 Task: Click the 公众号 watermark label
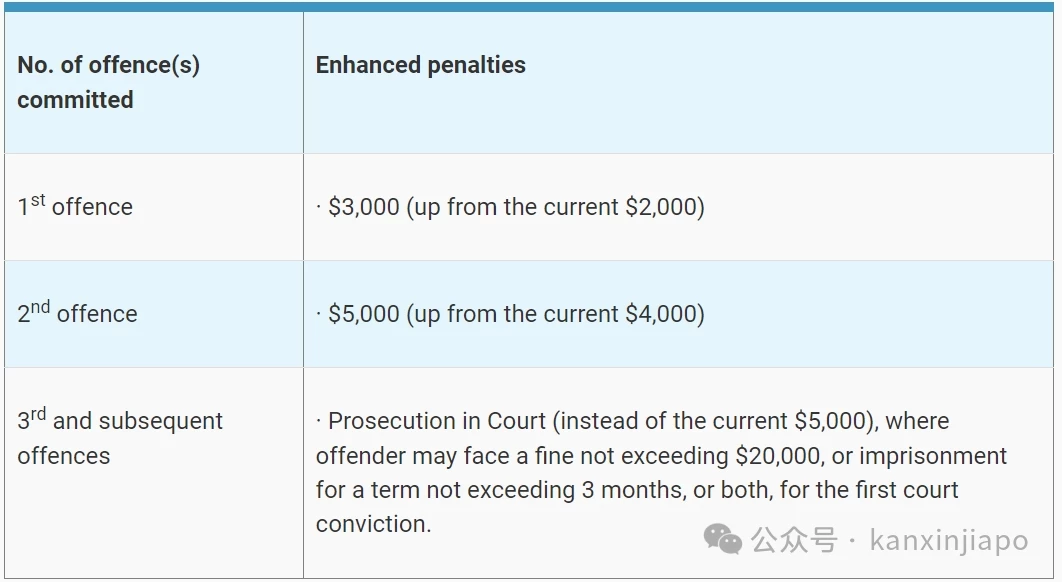tap(794, 540)
